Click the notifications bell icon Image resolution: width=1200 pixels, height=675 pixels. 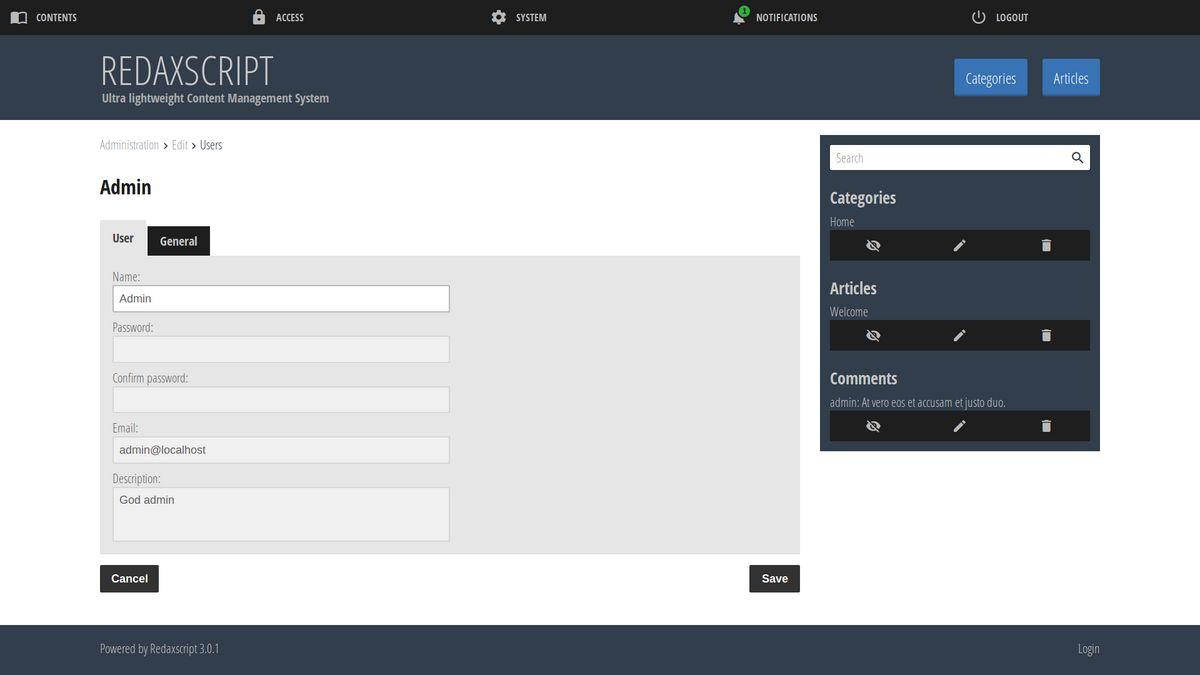click(x=739, y=17)
